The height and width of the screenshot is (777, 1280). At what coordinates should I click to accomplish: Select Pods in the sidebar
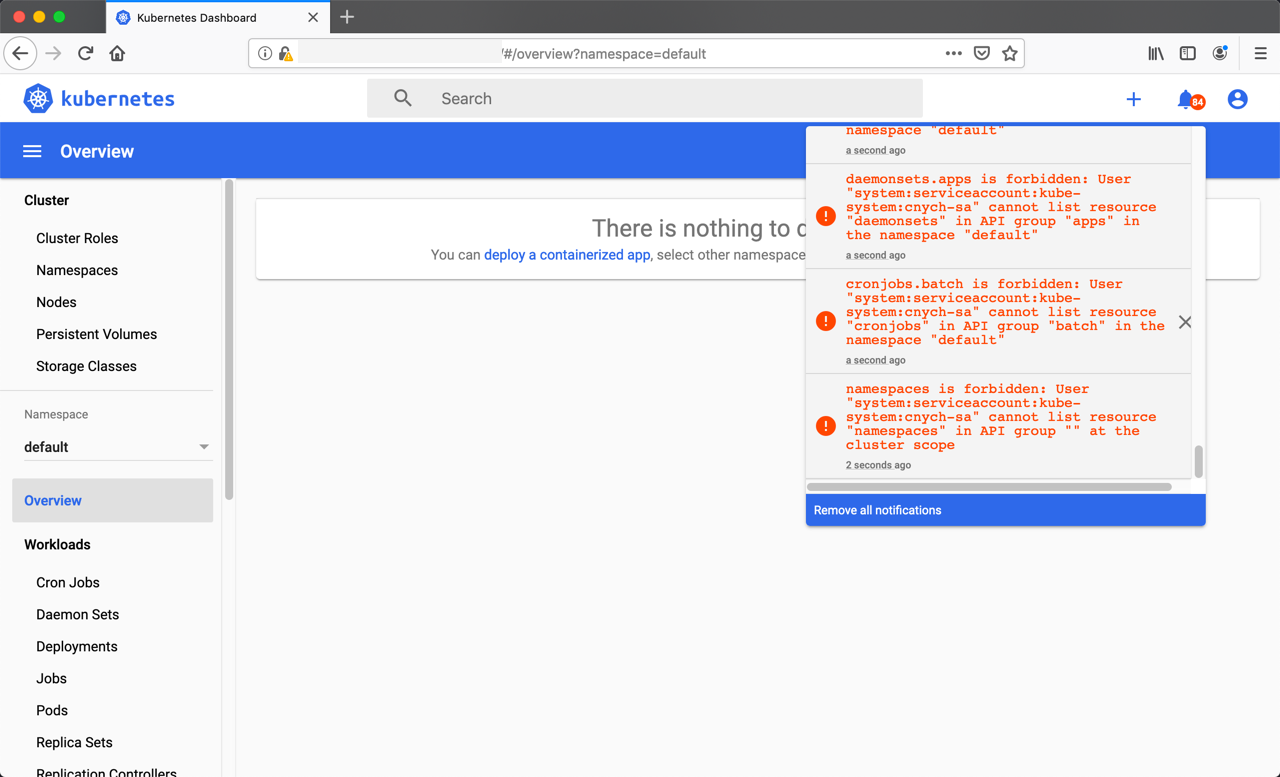tap(52, 710)
